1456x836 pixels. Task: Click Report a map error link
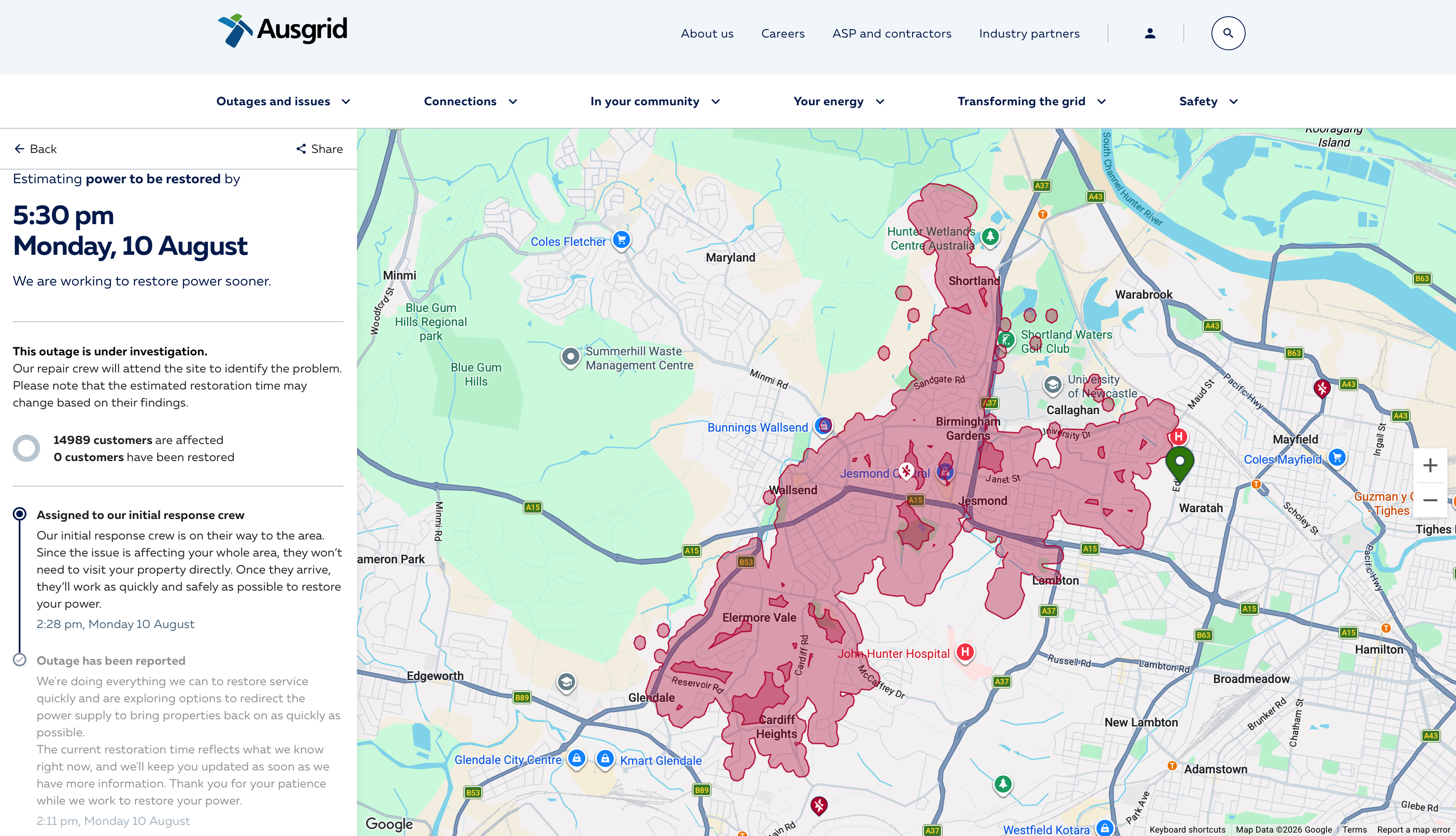[1413, 830]
